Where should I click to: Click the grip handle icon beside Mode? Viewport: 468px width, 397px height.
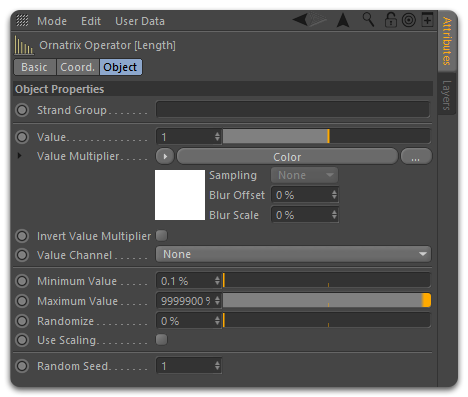coord(22,21)
